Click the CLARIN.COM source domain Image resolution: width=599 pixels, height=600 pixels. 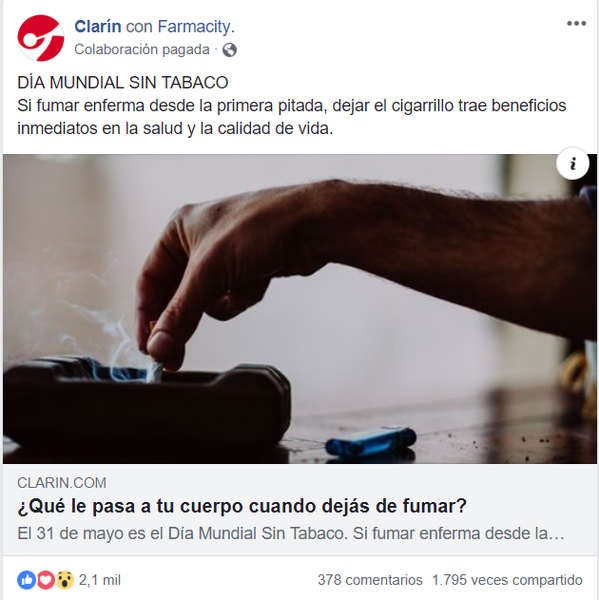62,483
